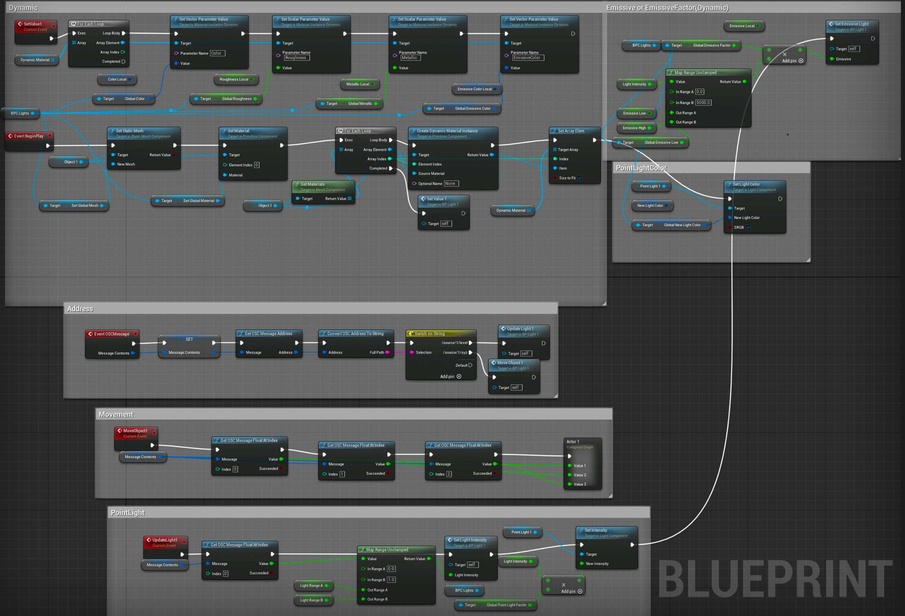This screenshot has width=905, height=616.
Task: Select the Emissive Low variable node
Action: [x=637, y=113]
